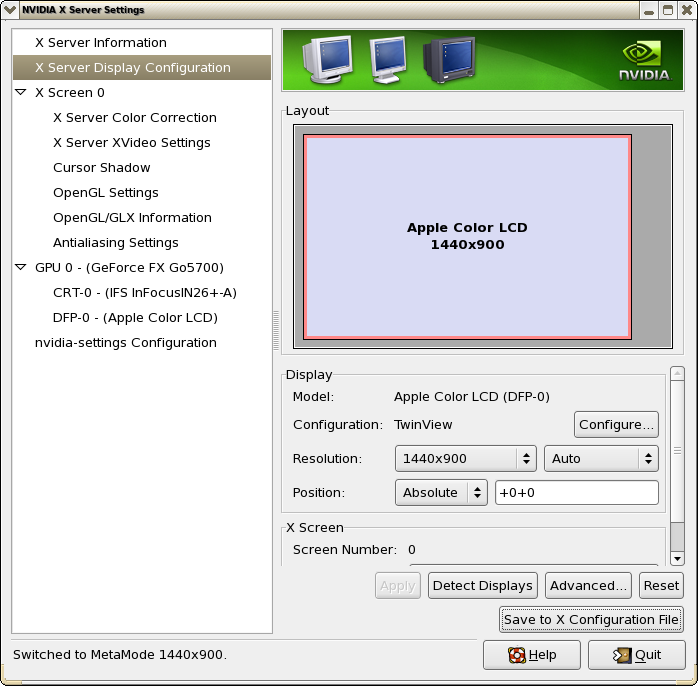Image resolution: width=698 pixels, height=686 pixels.
Task: Open the window menu icon in title bar
Action: click(x=10, y=10)
